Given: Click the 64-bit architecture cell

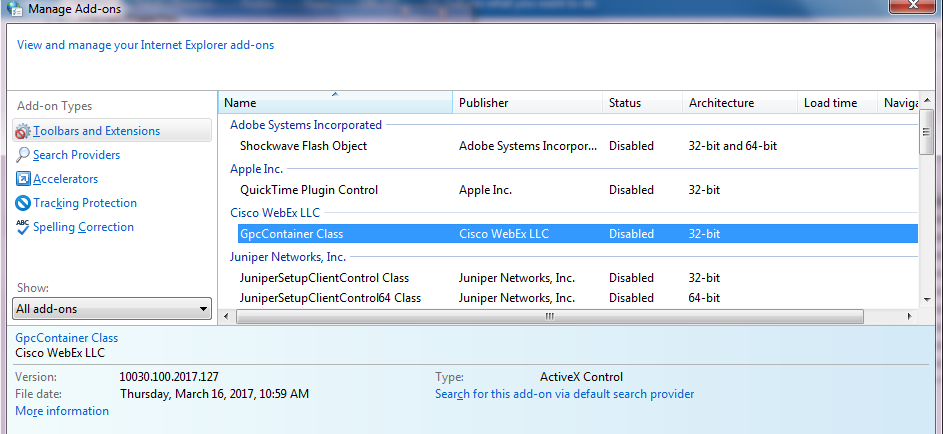Looking at the screenshot, I should tap(704, 298).
